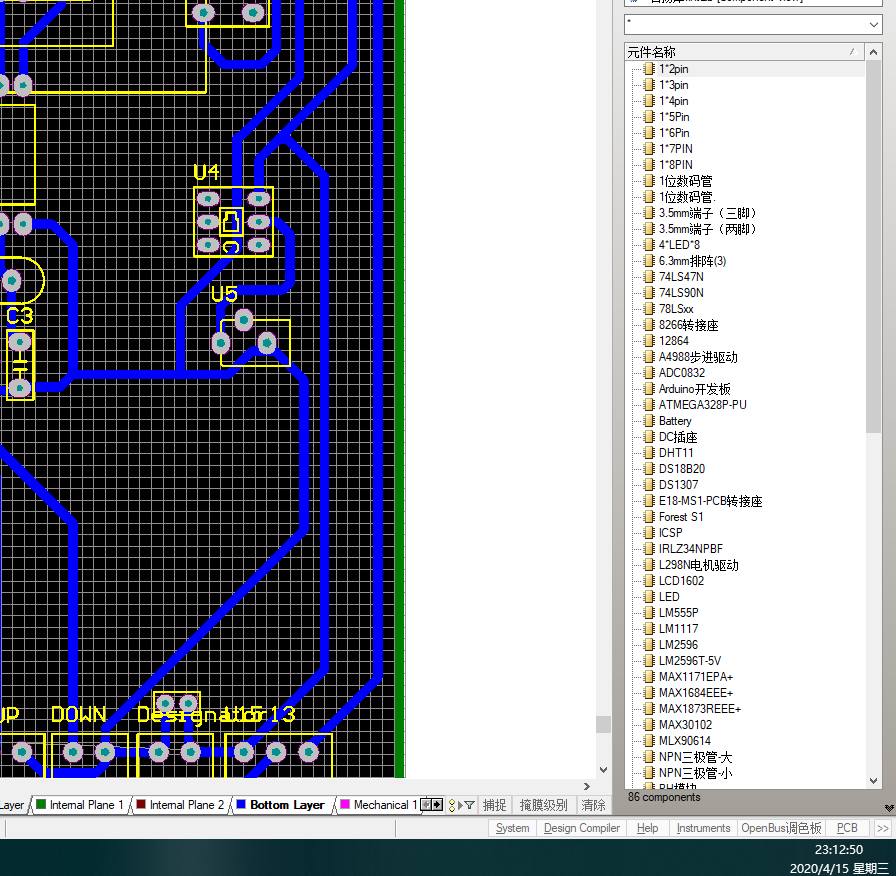Open the System panel menu
896x876 pixels.
coord(512,828)
